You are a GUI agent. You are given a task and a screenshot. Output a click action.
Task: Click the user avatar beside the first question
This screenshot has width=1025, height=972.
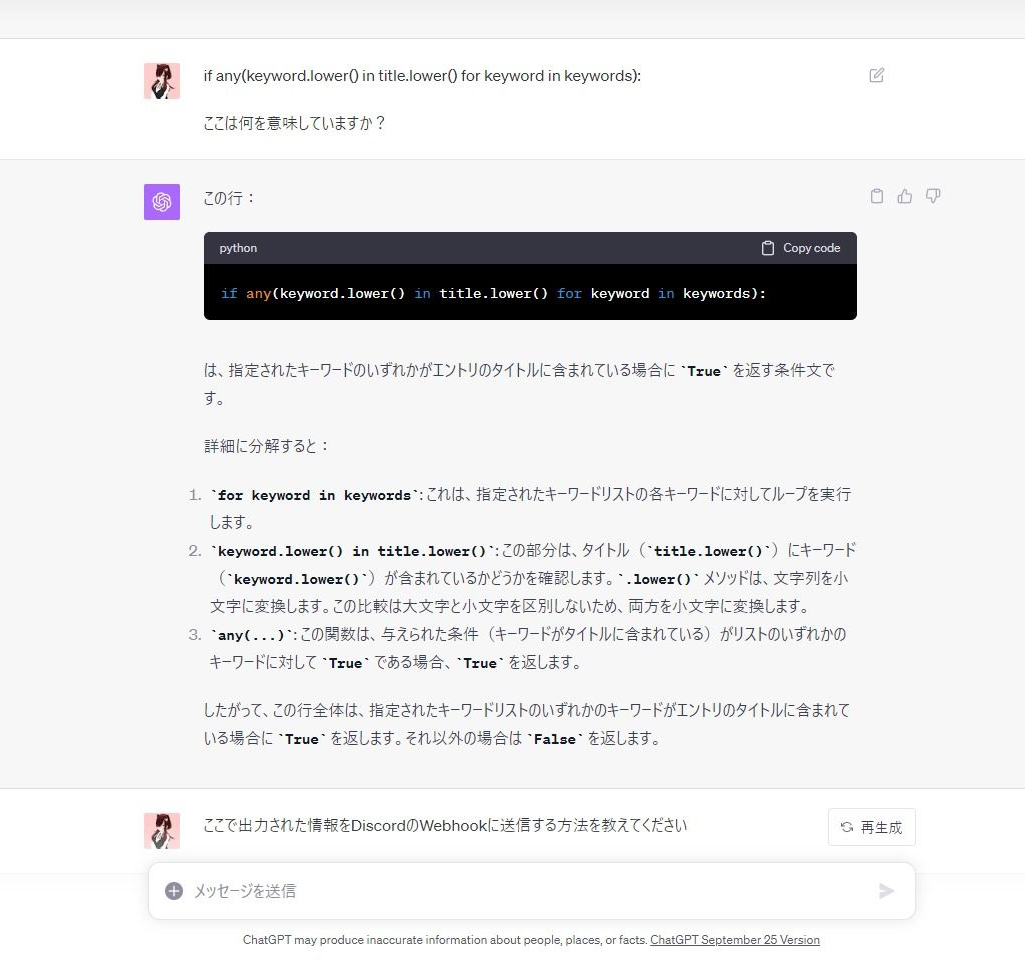pos(161,80)
